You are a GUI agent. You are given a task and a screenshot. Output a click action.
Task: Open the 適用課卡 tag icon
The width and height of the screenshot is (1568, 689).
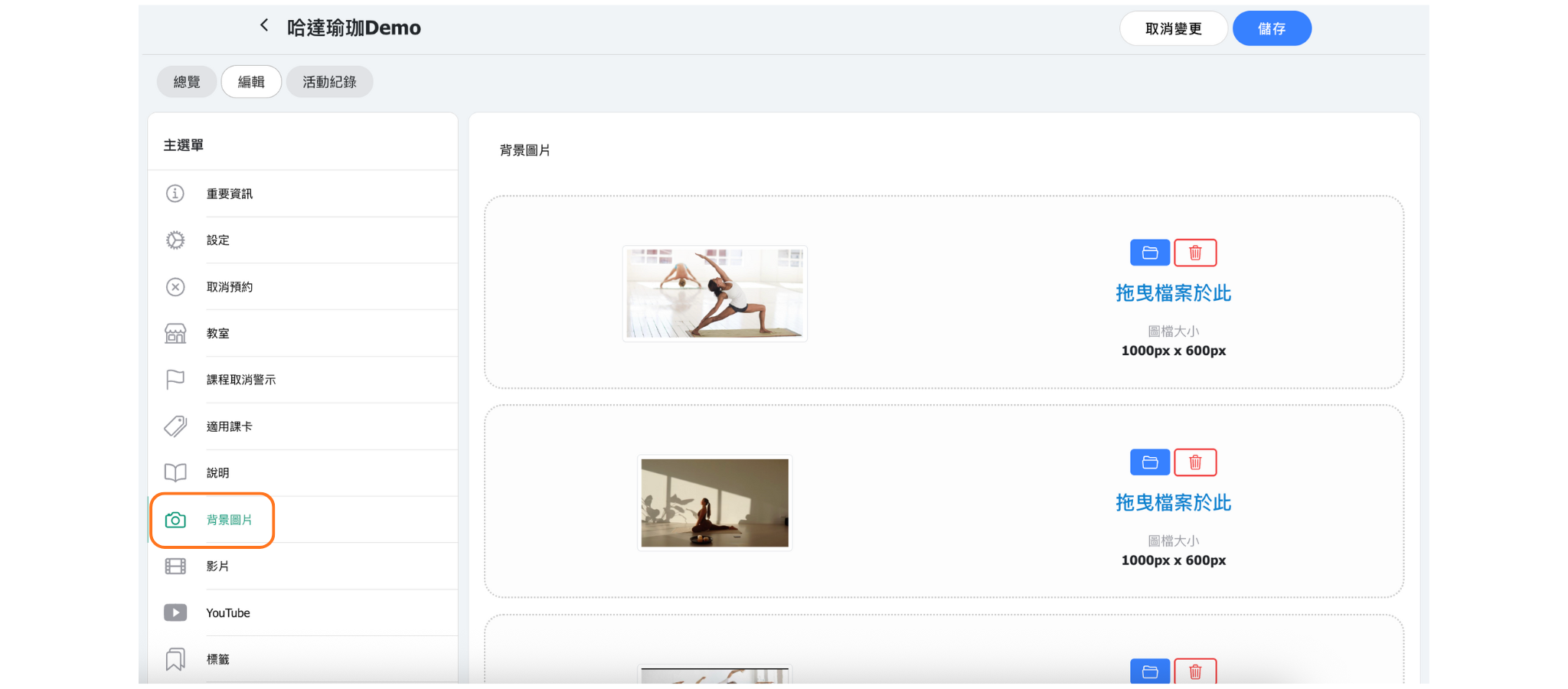click(x=175, y=426)
